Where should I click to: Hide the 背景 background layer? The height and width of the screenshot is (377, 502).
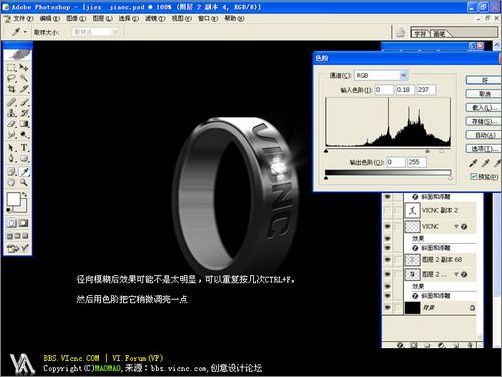387,308
